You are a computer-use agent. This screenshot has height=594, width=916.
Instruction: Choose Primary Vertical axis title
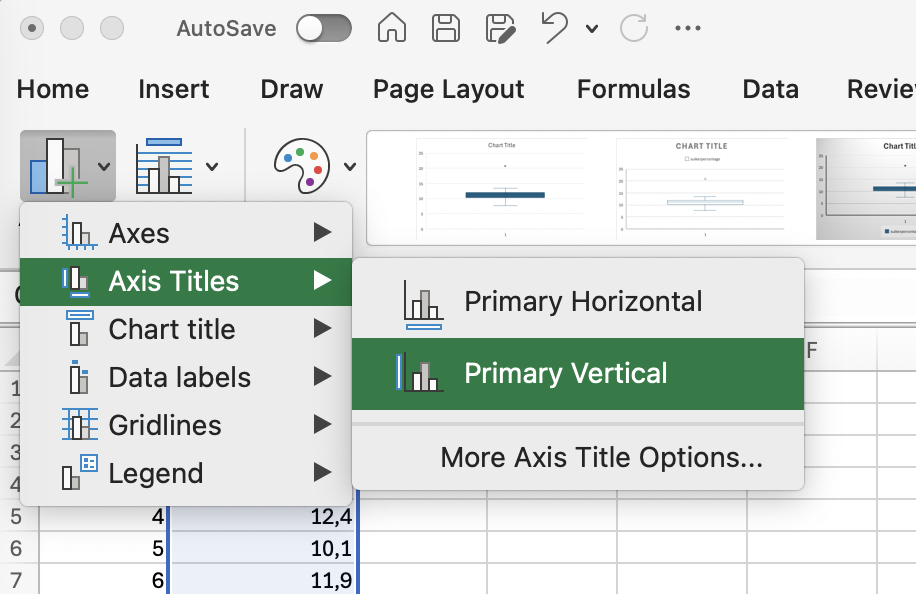click(578, 374)
